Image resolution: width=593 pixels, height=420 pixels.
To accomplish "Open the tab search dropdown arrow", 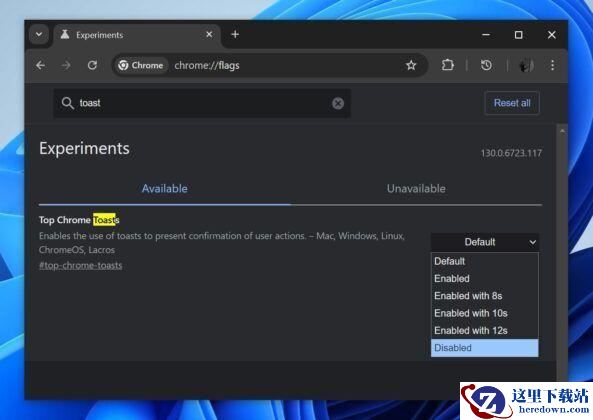I will [39, 34].
